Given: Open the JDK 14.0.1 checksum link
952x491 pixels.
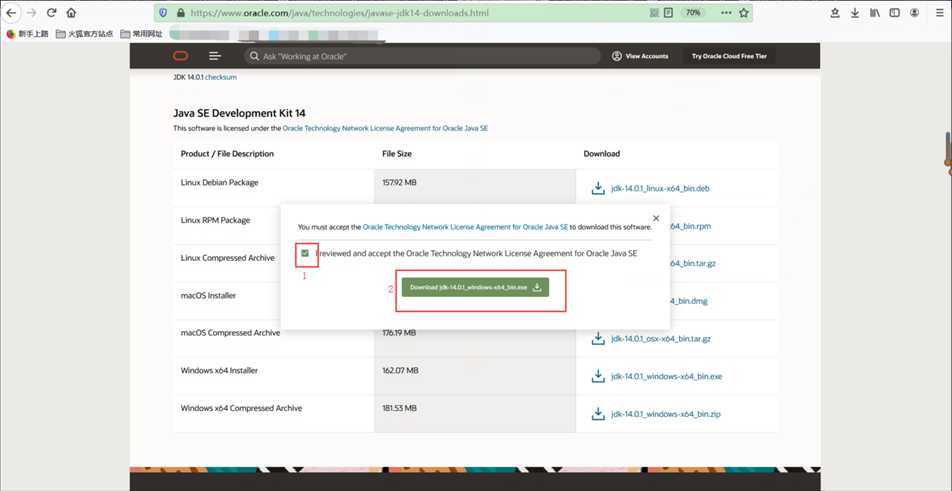Looking at the screenshot, I should point(221,78).
